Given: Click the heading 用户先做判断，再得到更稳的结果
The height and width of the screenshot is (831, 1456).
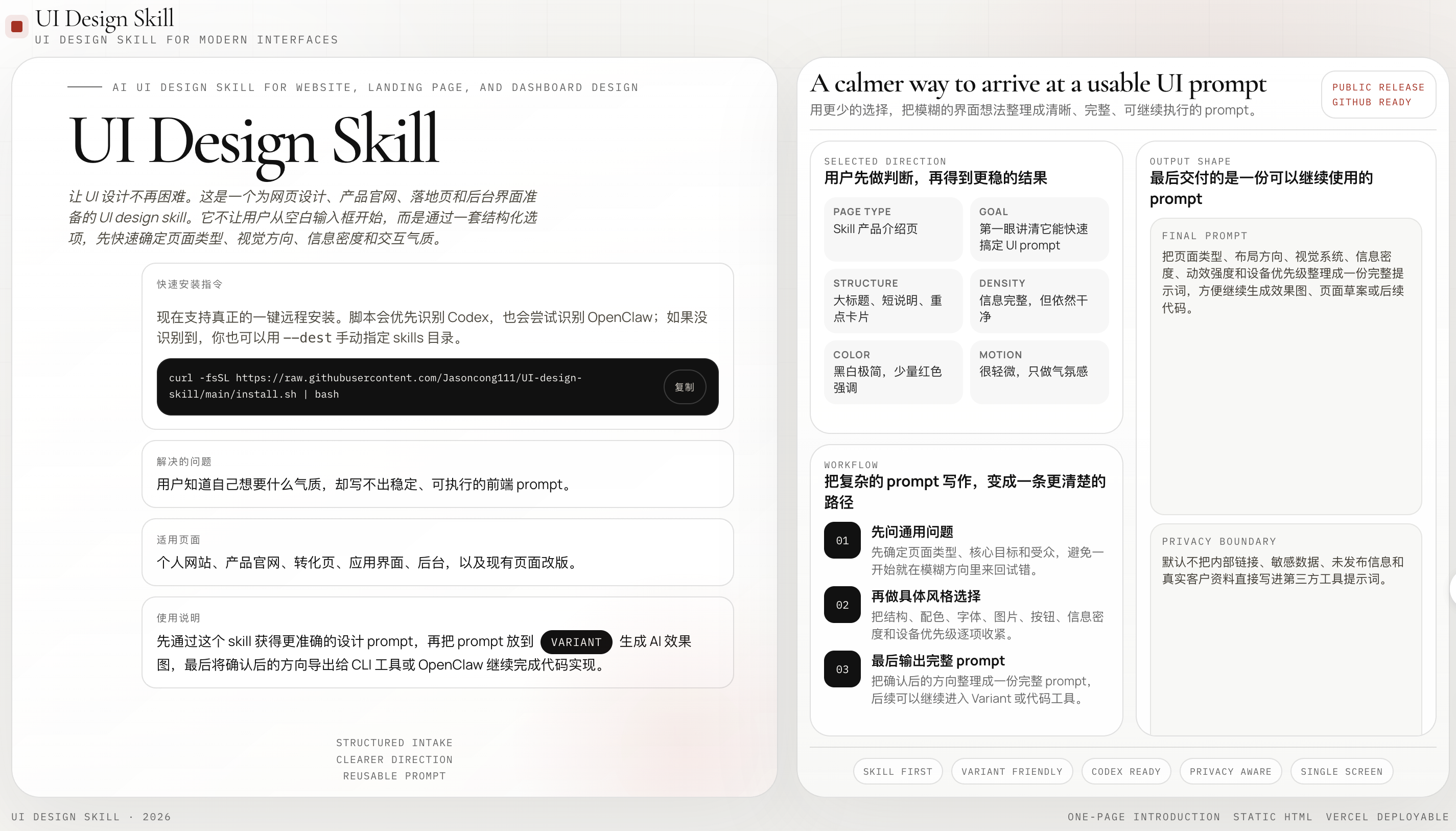Looking at the screenshot, I should click(935, 178).
